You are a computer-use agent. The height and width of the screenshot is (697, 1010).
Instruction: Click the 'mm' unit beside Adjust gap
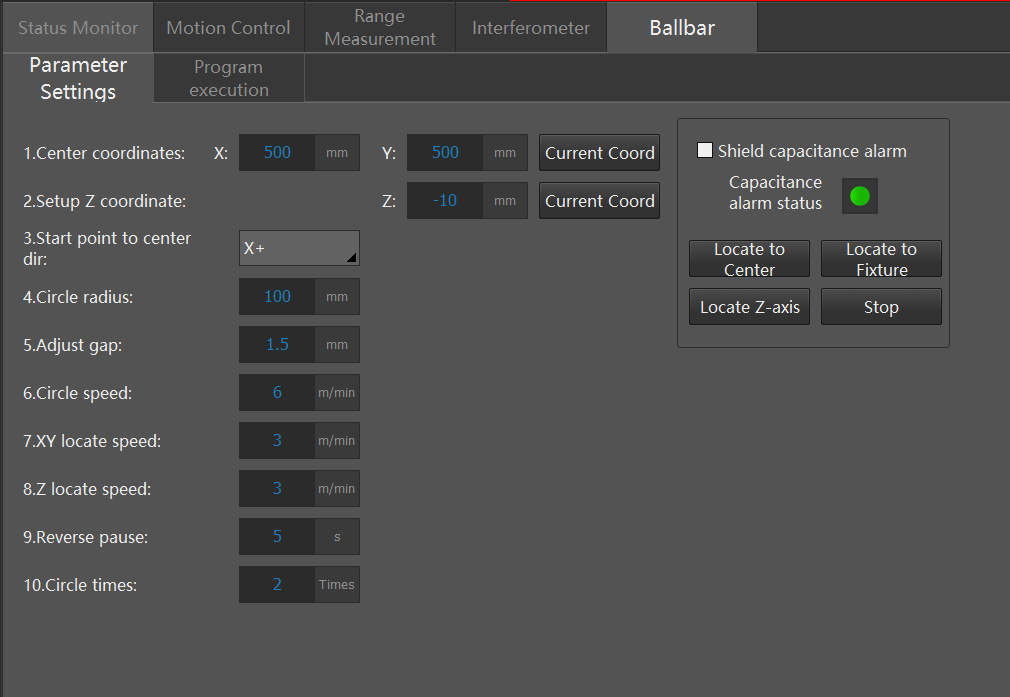click(337, 345)
